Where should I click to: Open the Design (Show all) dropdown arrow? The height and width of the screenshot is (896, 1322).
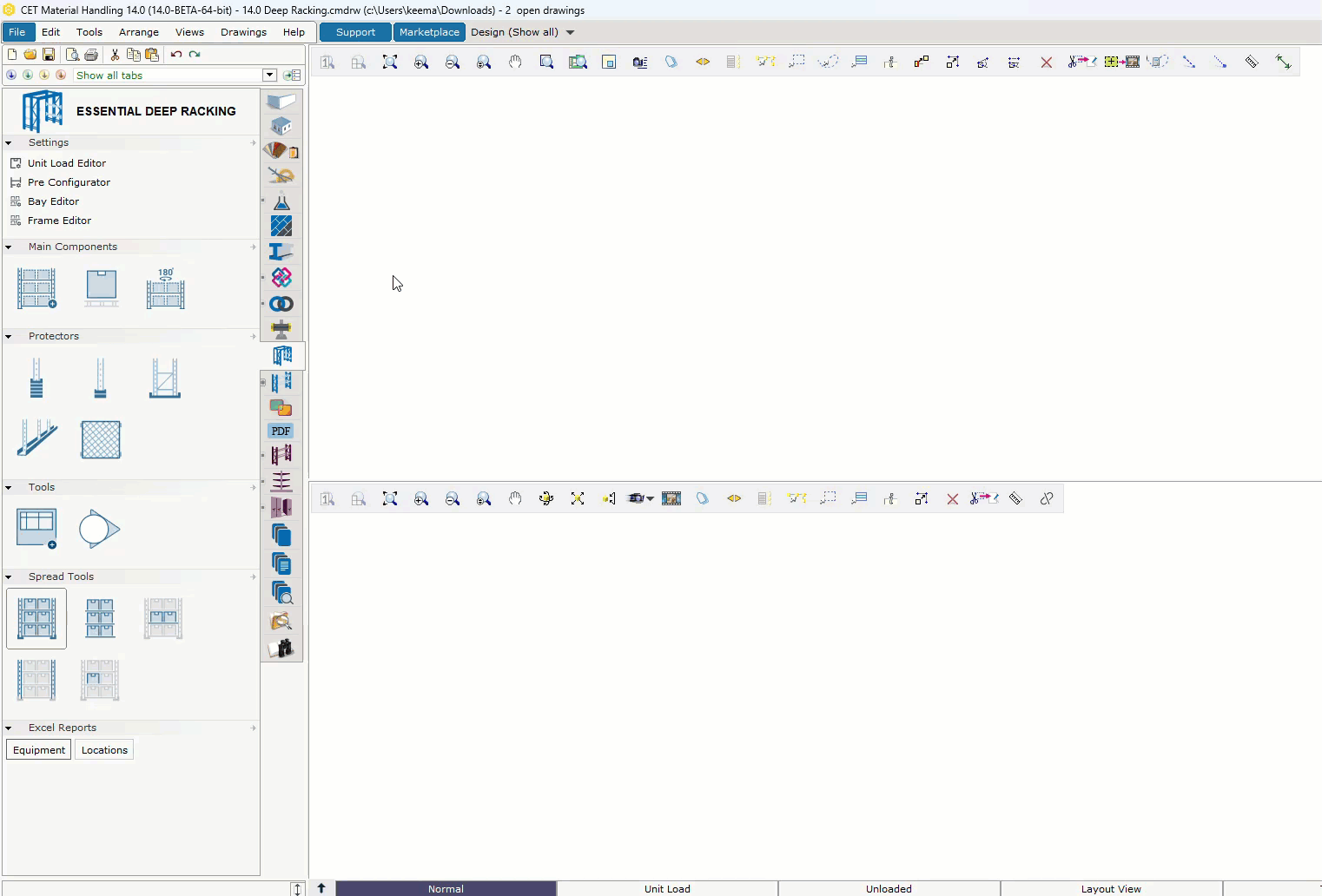570,32
